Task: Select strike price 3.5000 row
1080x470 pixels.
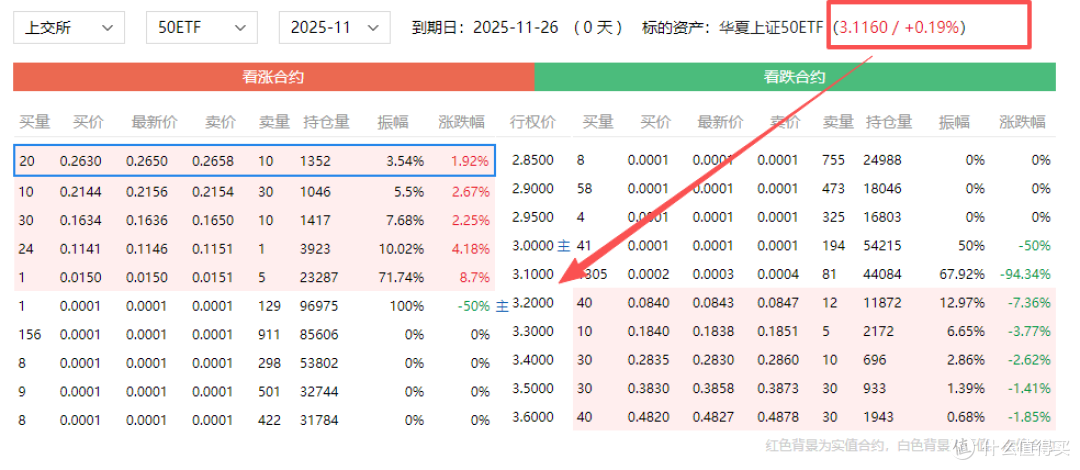Action: pyautogui.click(x=533, y=389)
